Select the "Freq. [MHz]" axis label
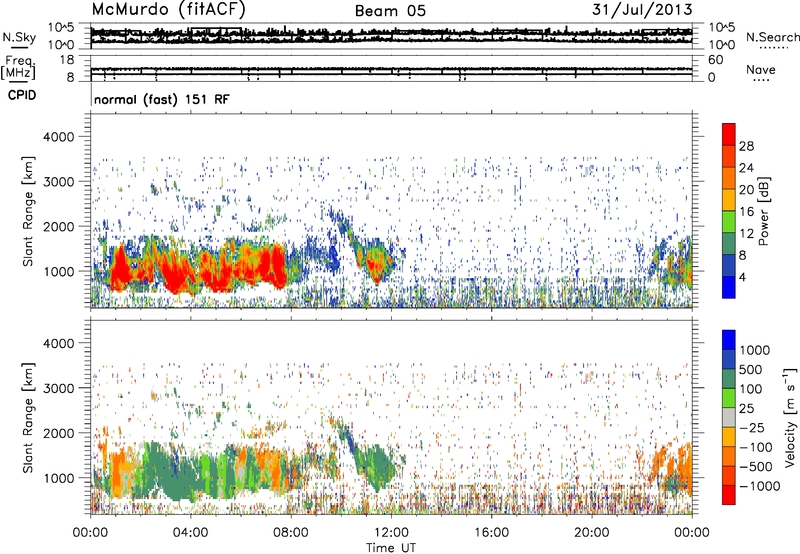 [x=18, y=68]
